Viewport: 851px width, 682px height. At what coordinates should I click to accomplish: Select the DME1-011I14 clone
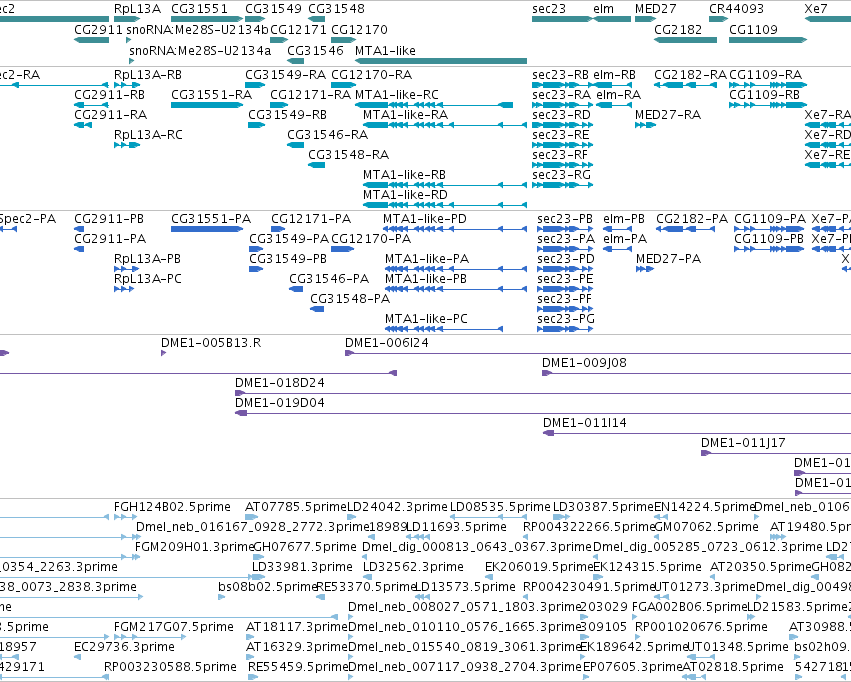tap(697, 434)
